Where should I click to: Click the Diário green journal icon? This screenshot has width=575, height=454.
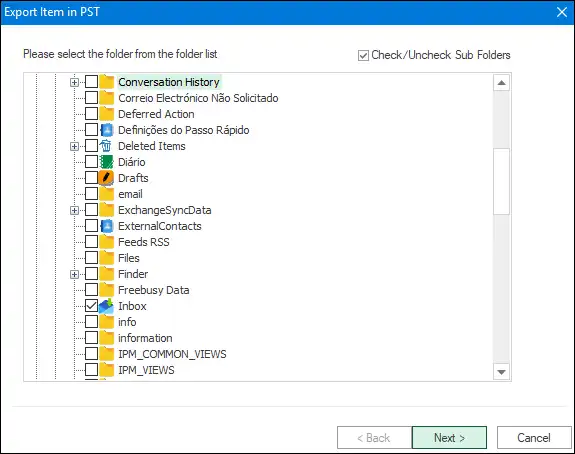[x=106, y=162]
